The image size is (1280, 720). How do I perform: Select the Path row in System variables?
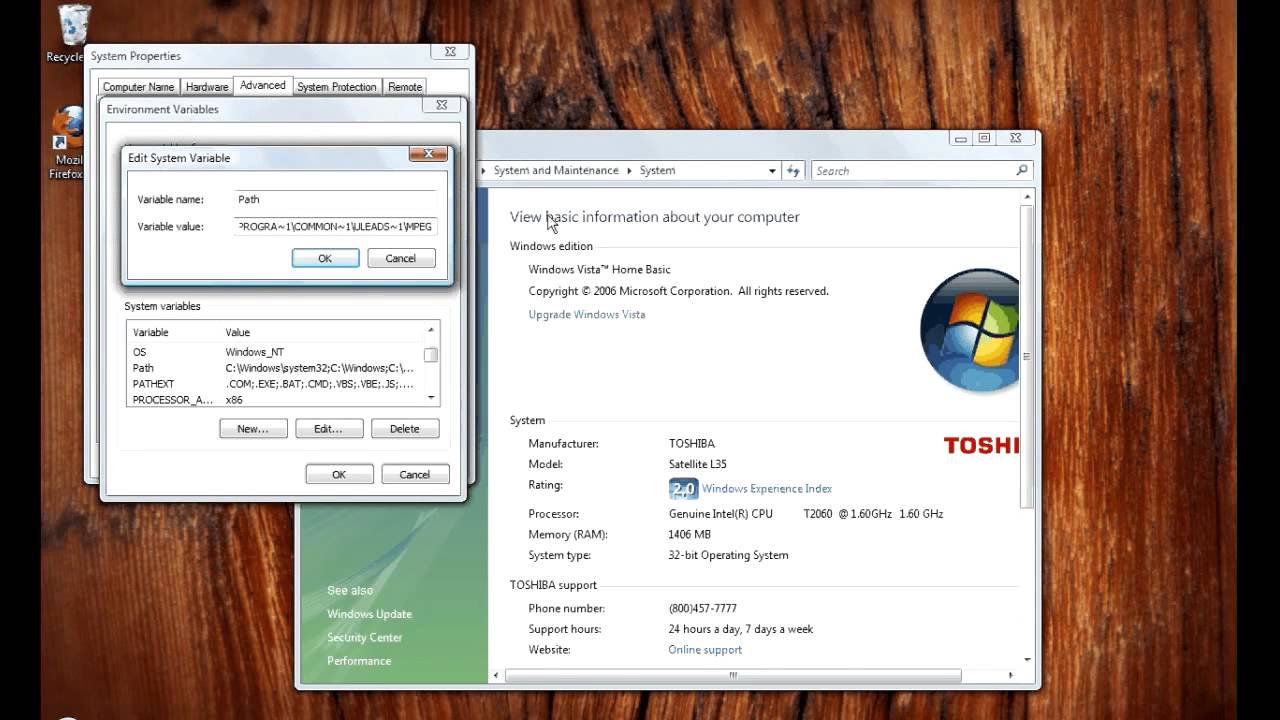click(x=275, y=368)
